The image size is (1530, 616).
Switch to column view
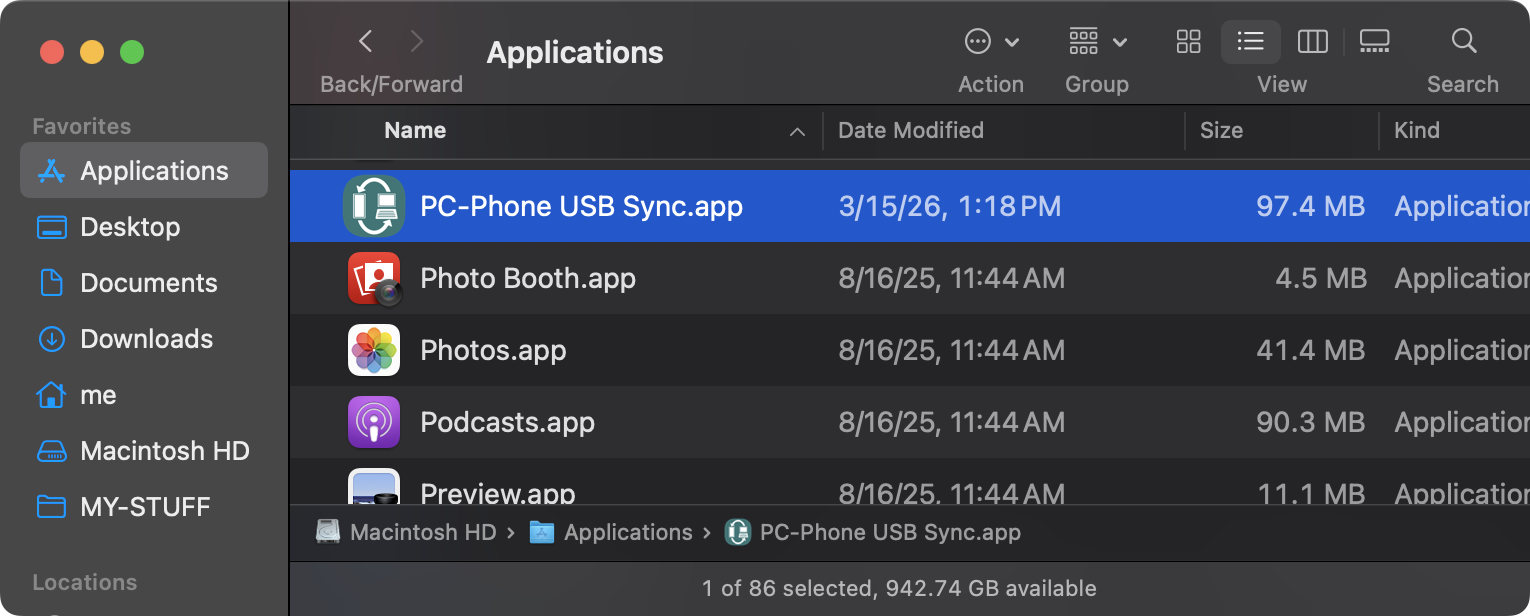pos(1312,41)
